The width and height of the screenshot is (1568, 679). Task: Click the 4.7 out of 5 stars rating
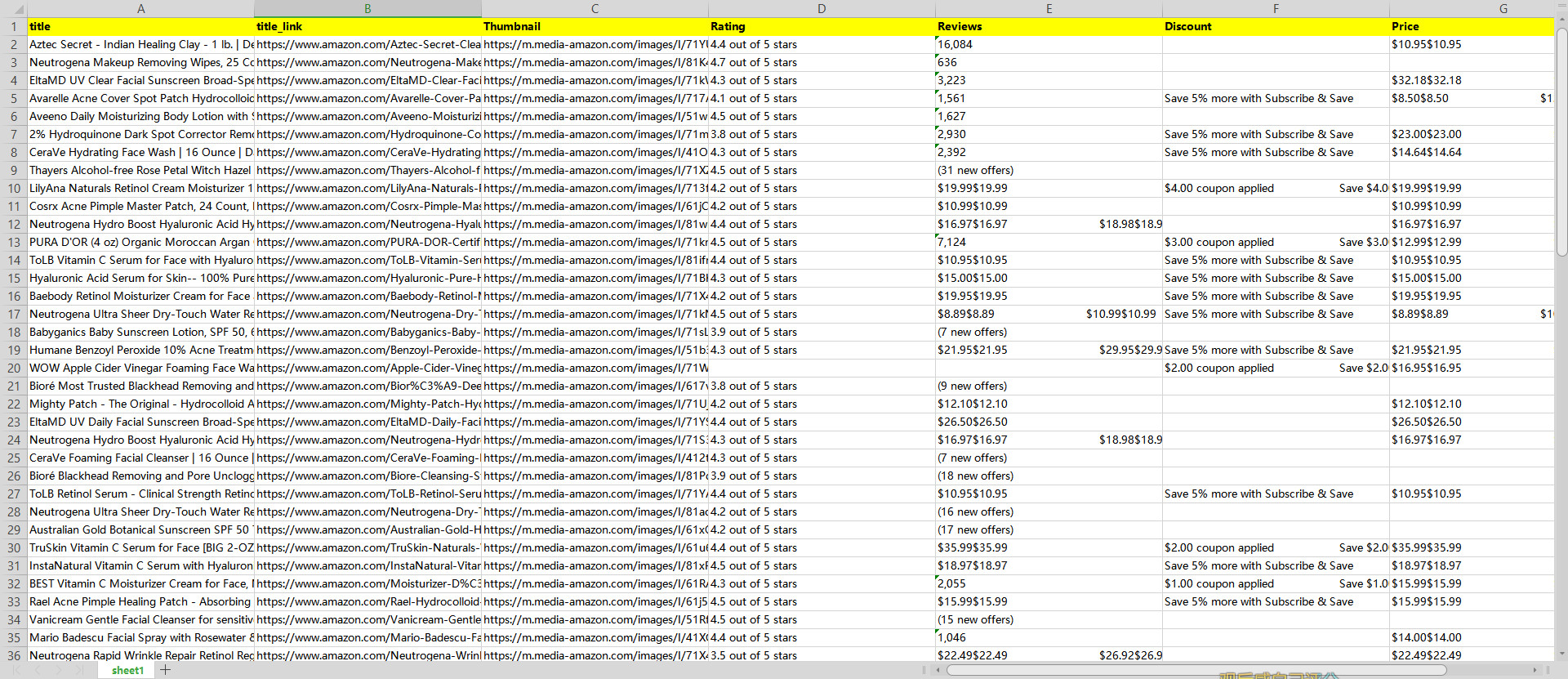click(822, 62)
